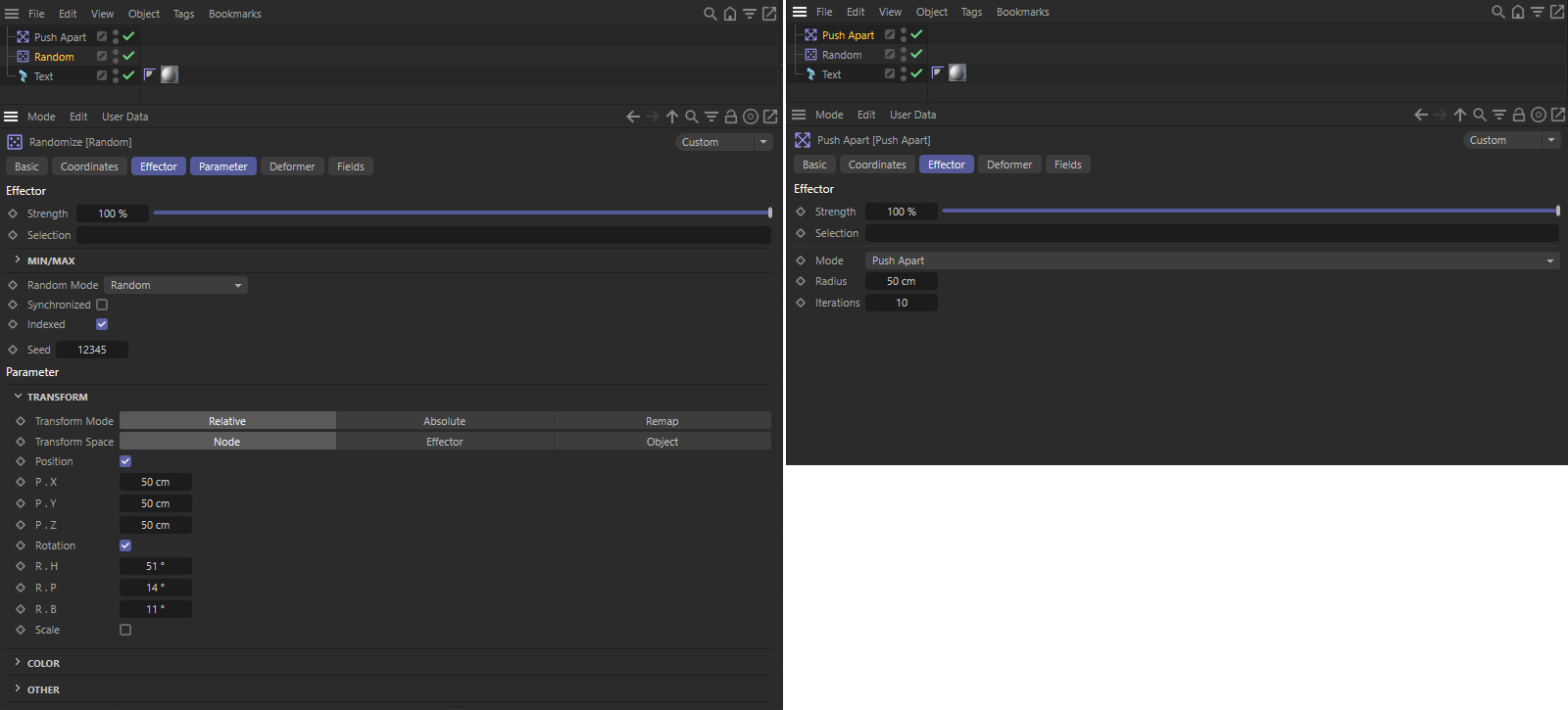Lock the left Attribute Manager
This screenshot has height=710, width=1568.
click(x=731, y=117)
